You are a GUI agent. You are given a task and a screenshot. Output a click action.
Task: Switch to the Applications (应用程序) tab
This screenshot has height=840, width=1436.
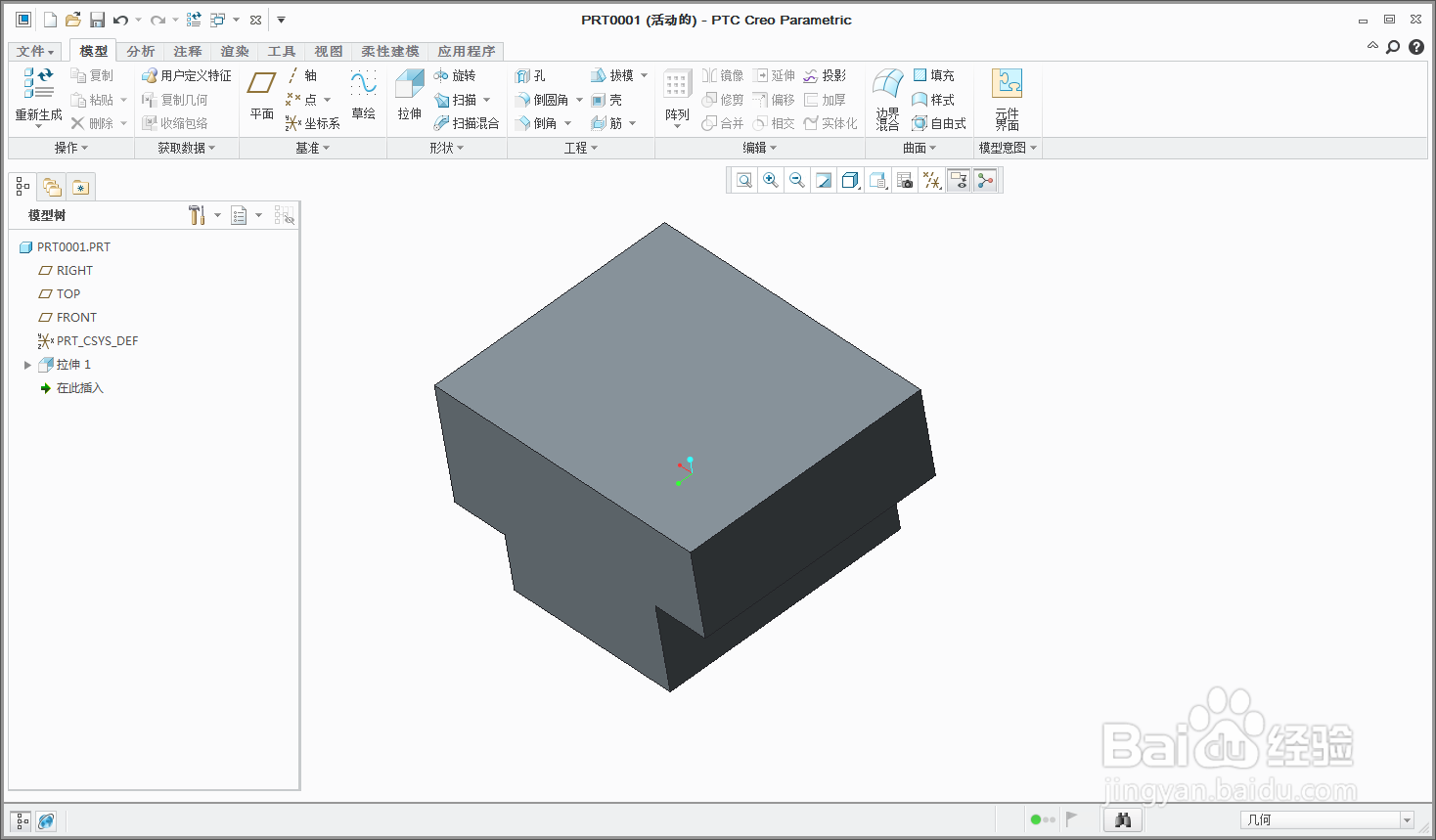[x=467, y=51]
